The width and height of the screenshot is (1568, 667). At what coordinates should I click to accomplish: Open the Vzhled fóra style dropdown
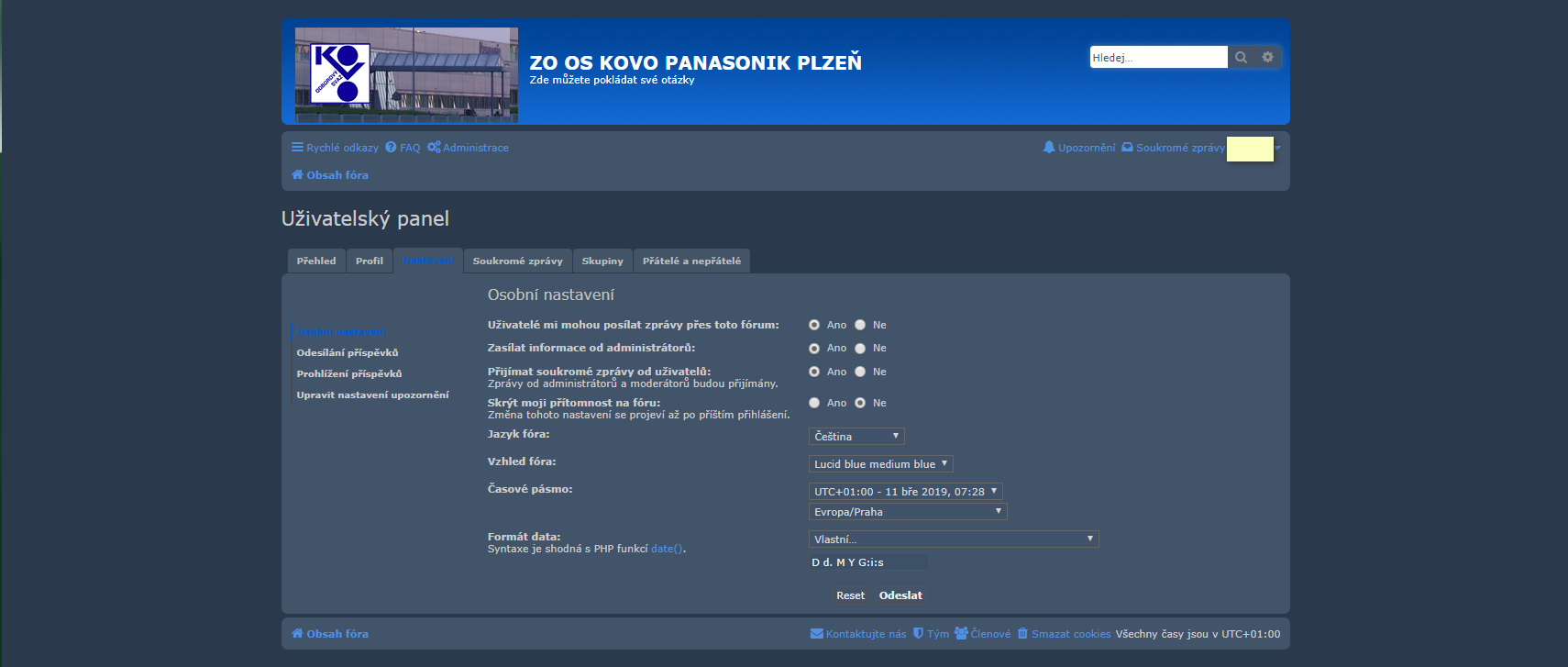pos(881,464)
